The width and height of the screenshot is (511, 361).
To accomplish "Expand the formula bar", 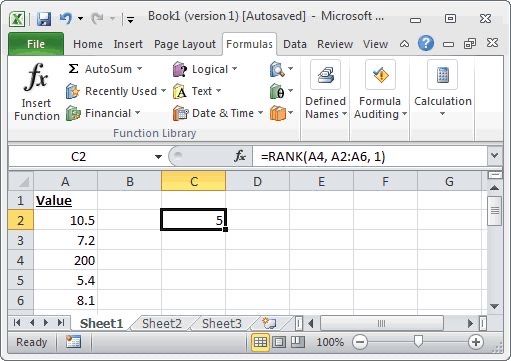I will [x=495, y=156].
